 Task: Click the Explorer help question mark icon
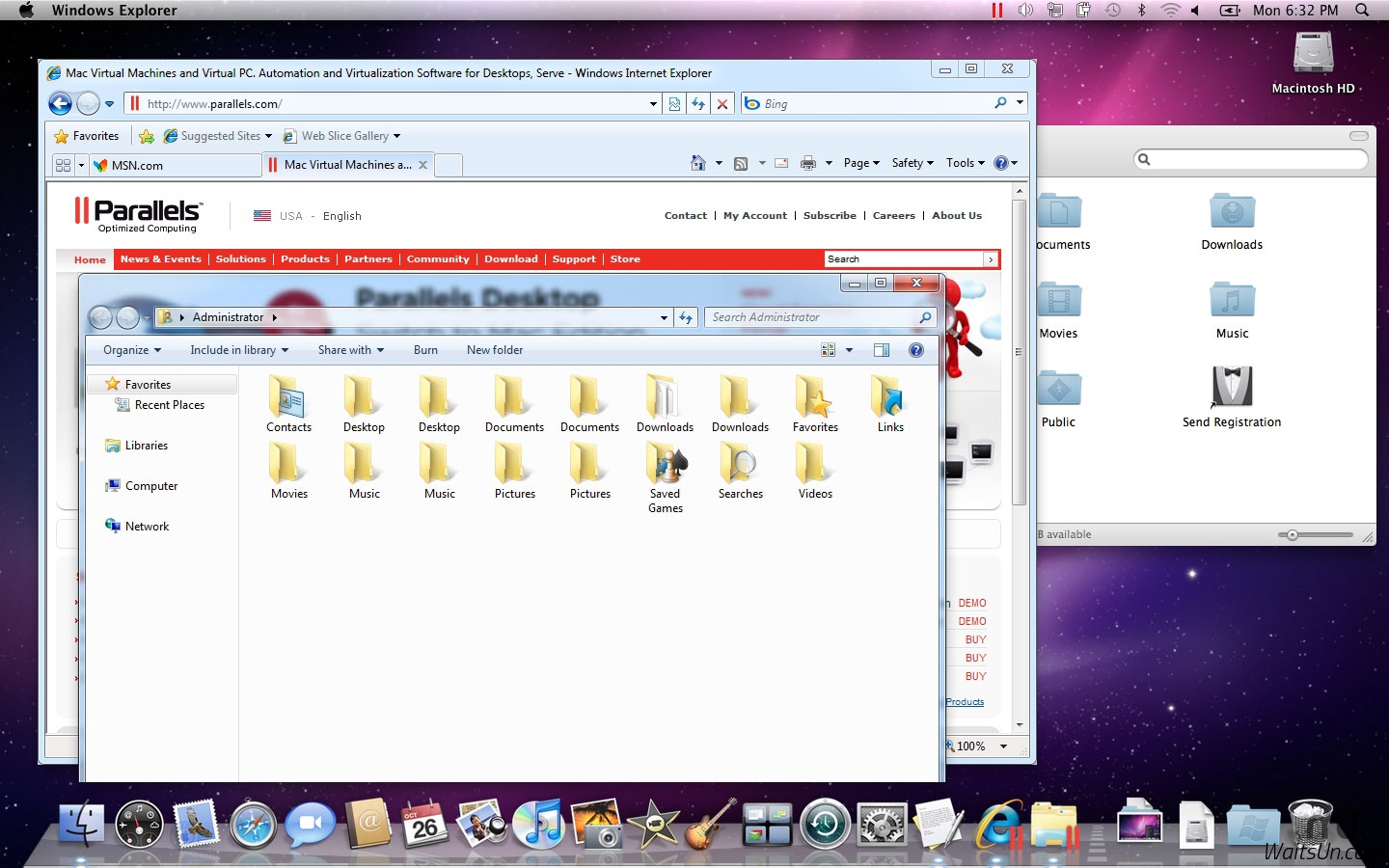[x=916, y=350]
